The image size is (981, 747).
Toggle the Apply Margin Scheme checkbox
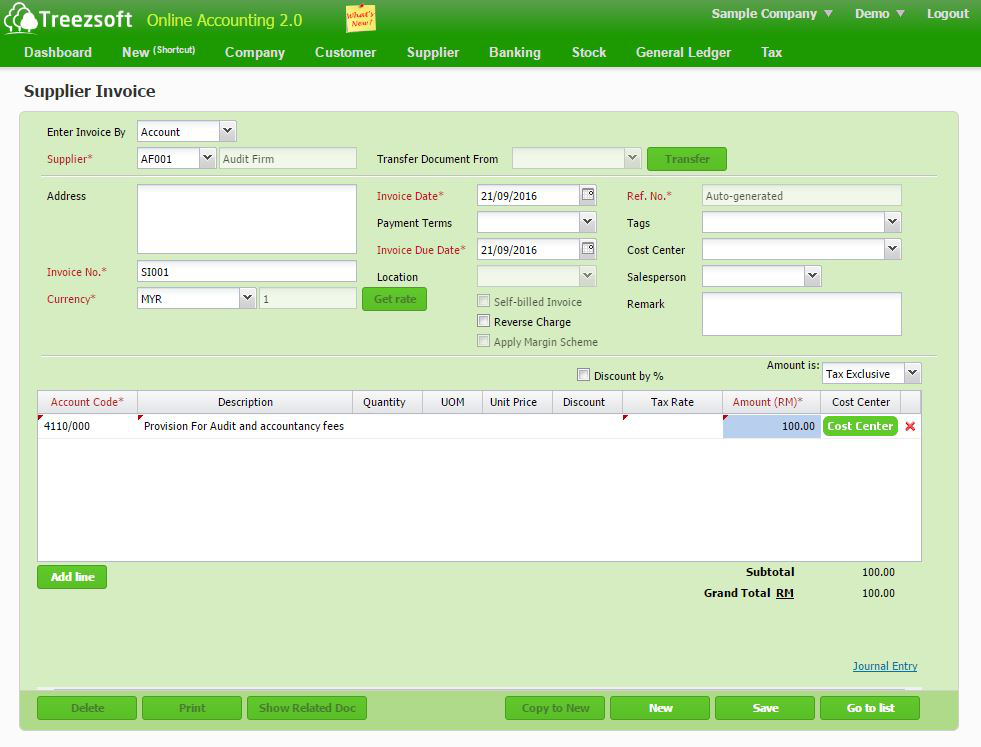483,341
